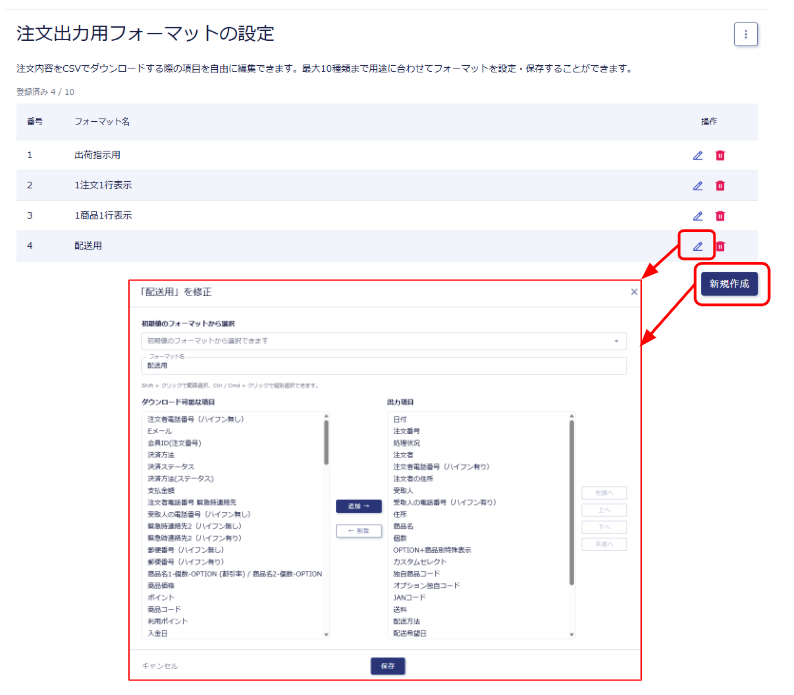Select 受取人 in output items
Screen dimensions: 794x695
(x=403, y=490)
